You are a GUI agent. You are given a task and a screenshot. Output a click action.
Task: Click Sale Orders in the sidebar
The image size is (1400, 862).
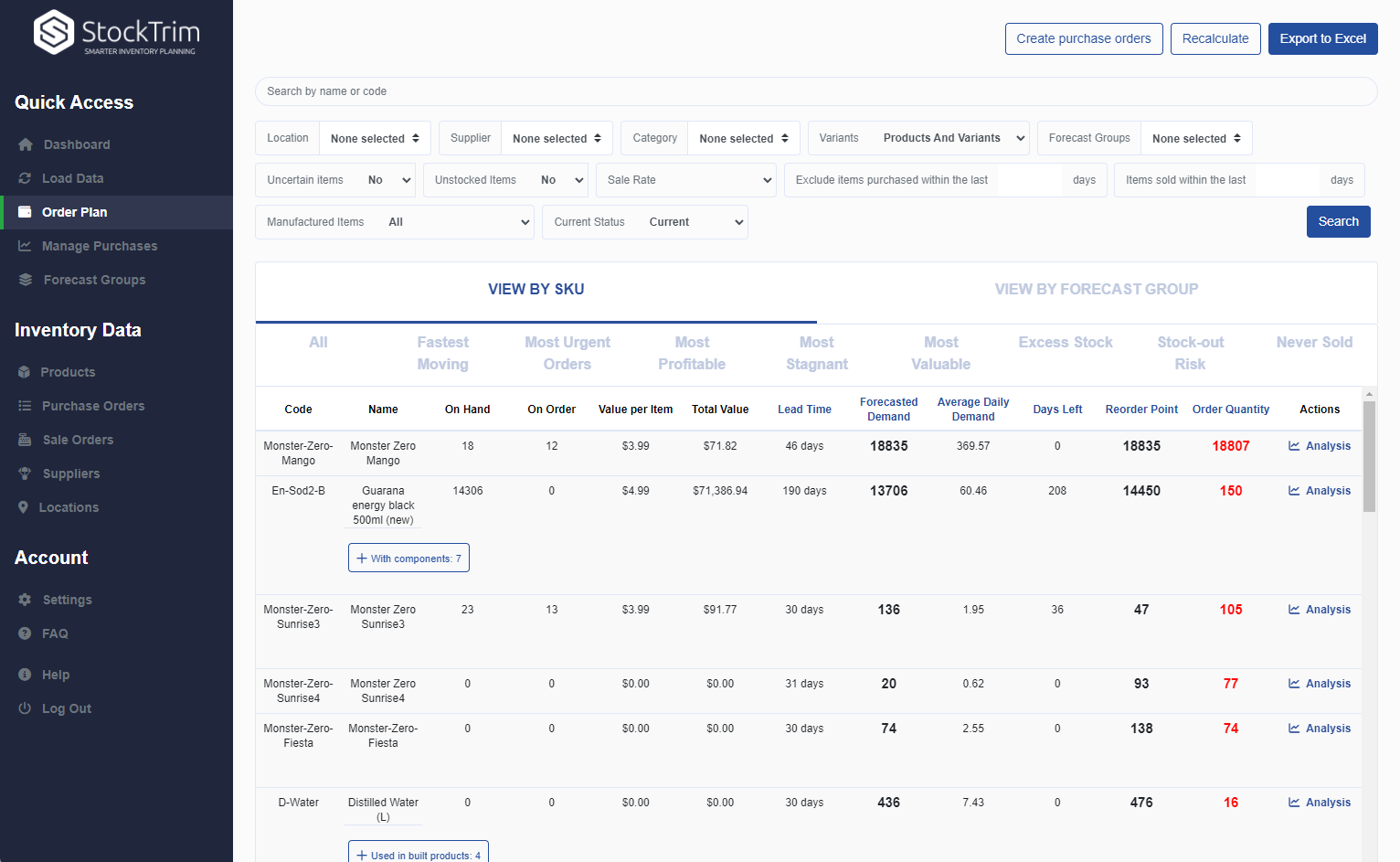78,440
